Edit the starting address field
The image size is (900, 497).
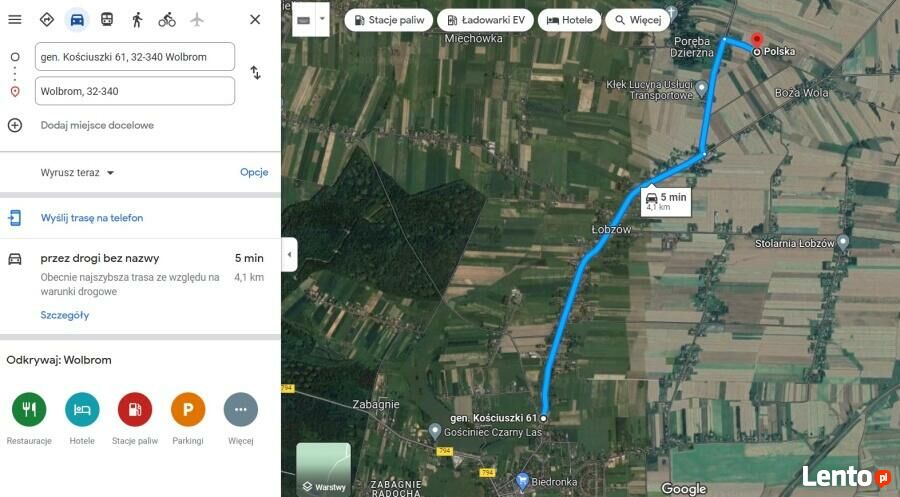tap(135, 57)
